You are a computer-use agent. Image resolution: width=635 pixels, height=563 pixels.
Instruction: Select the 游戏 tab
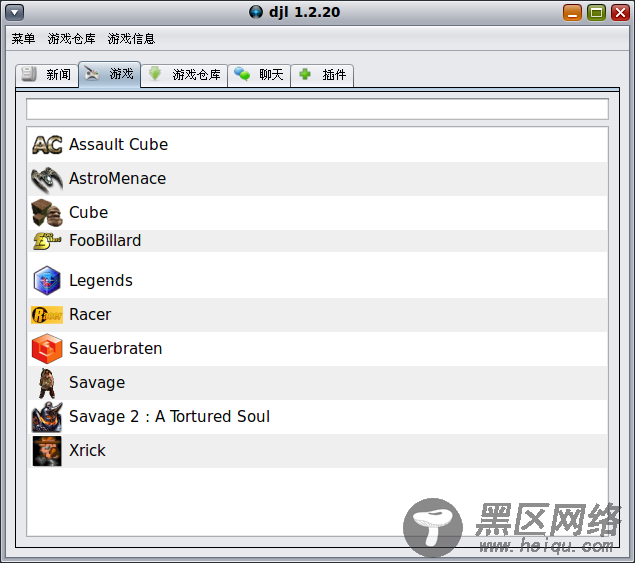tap(110, 74)
